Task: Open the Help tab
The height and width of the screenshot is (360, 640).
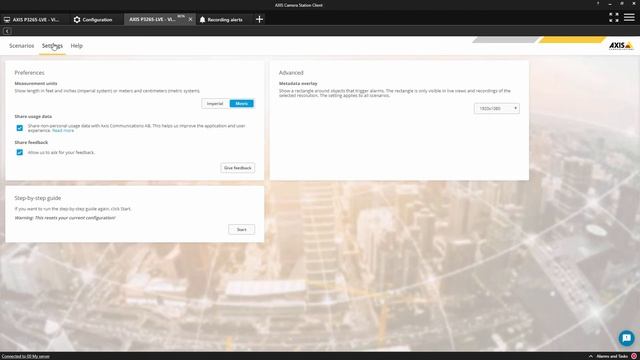Action: (76, 46)
